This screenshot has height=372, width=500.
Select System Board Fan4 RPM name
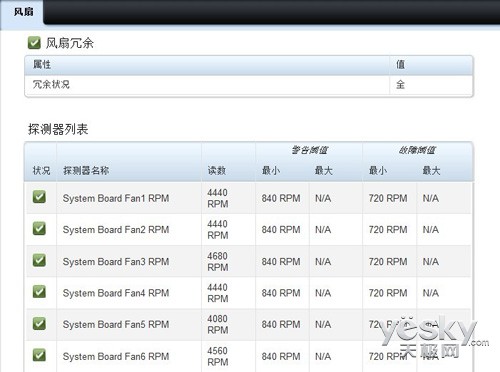point(116,293)
